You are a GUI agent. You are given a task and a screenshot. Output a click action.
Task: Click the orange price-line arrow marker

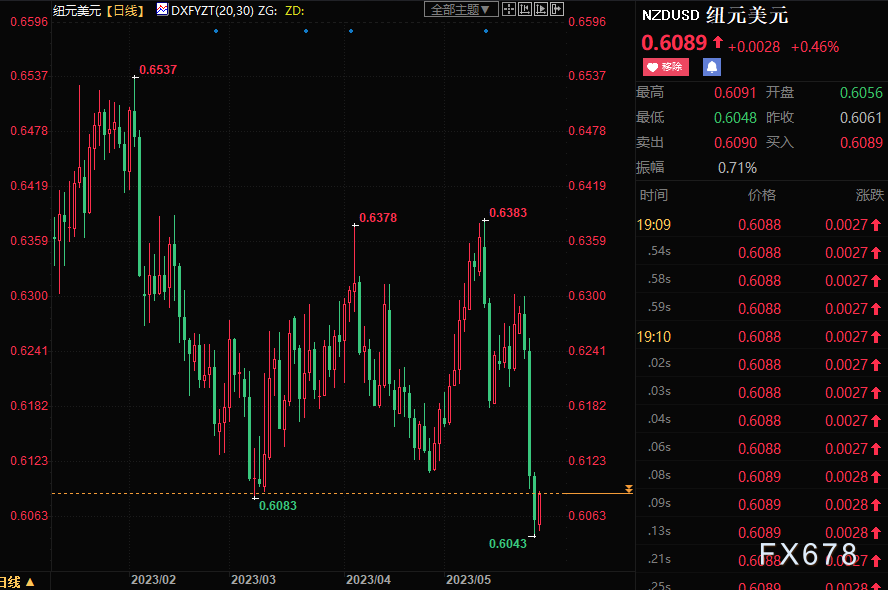[x=629, y=489]
